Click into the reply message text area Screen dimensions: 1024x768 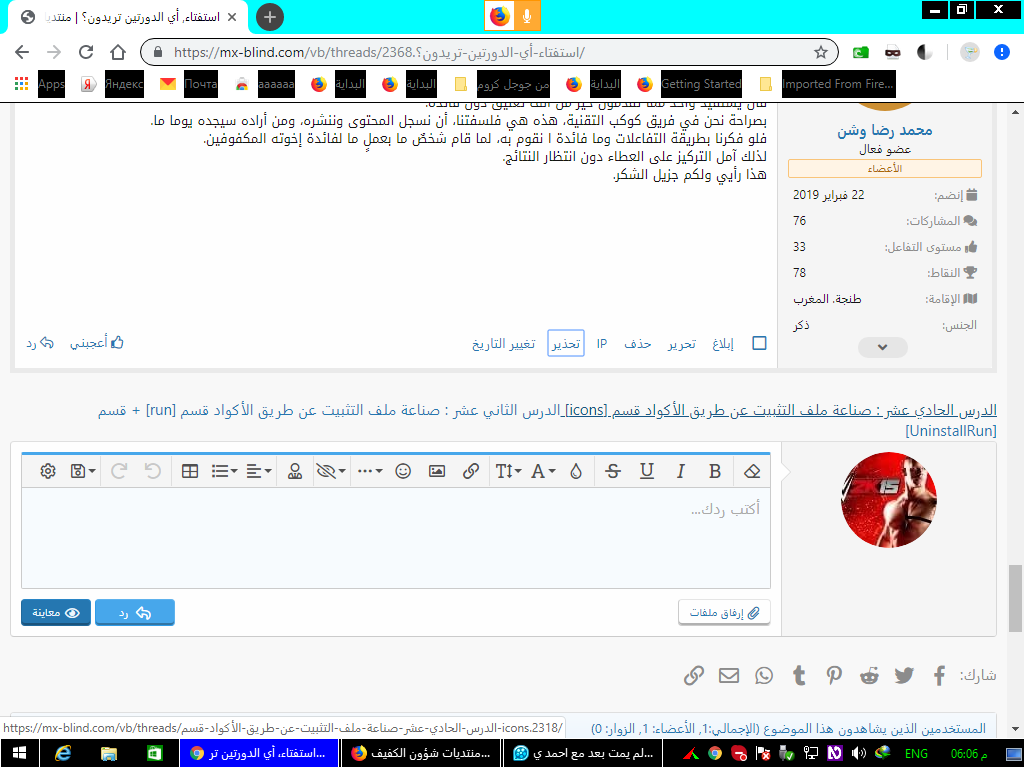coord(396,537)
